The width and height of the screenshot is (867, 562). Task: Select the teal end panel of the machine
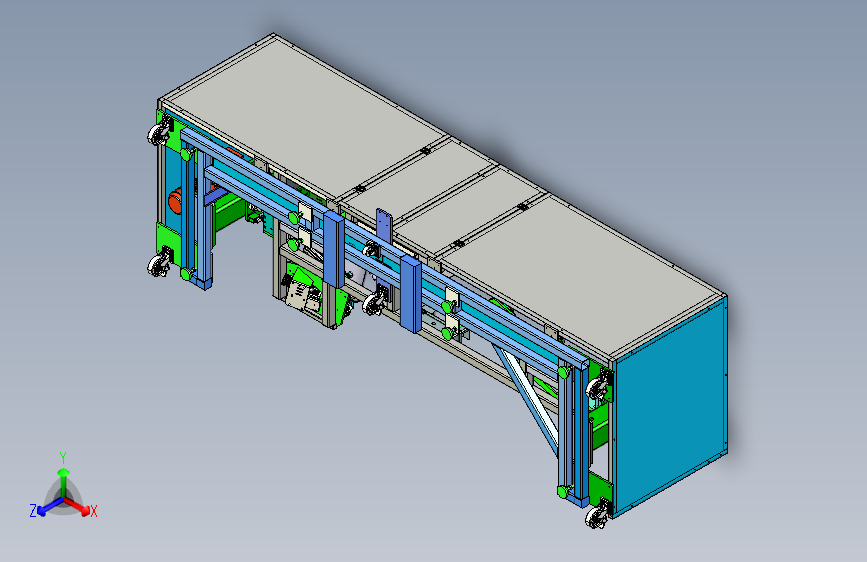point(671,408)
